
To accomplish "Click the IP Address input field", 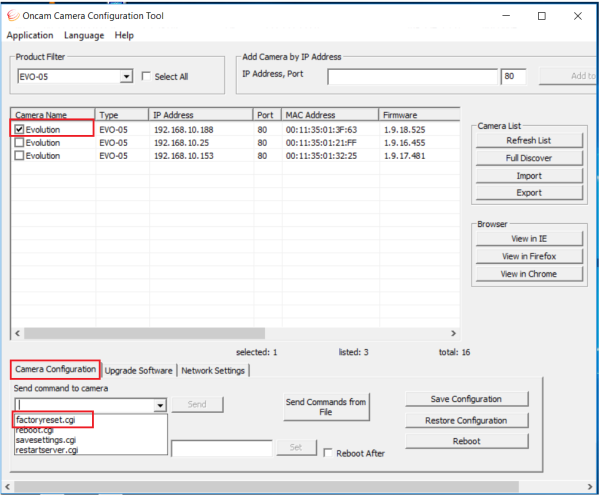I will (412, 77).
